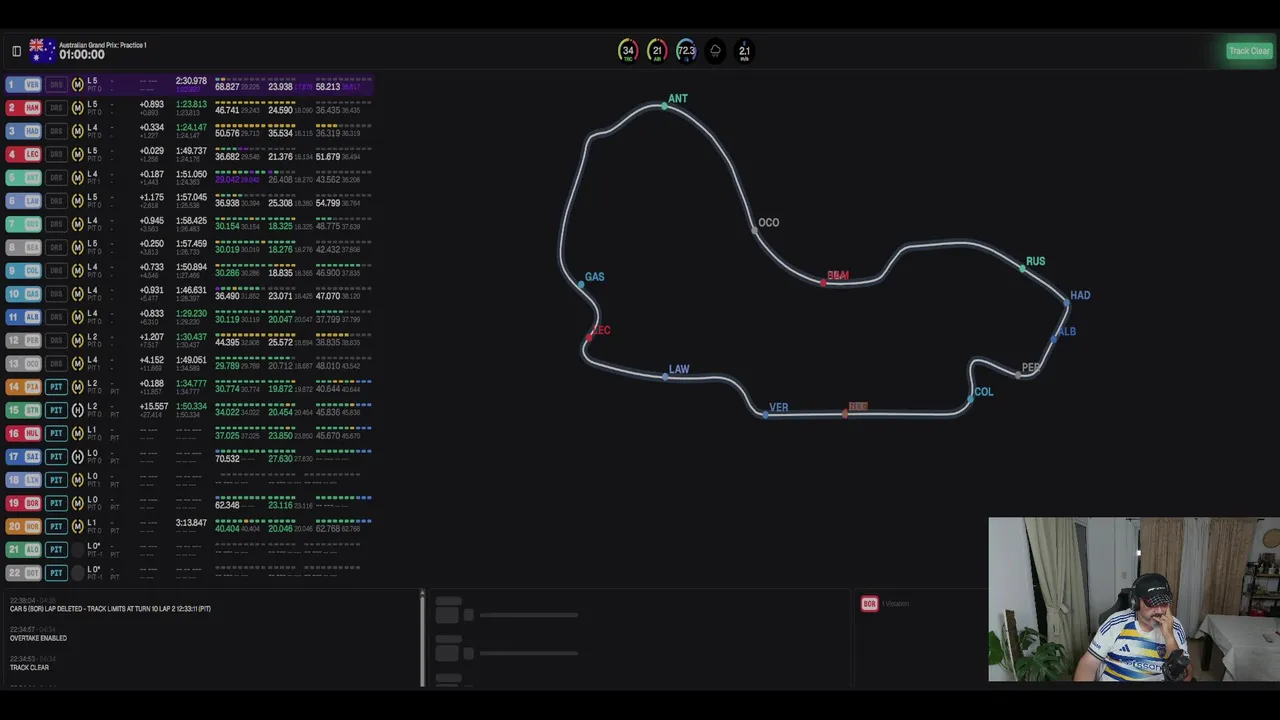Click the race control panel scrollbar
This screenshot has height=720, width=1280.
422,639
